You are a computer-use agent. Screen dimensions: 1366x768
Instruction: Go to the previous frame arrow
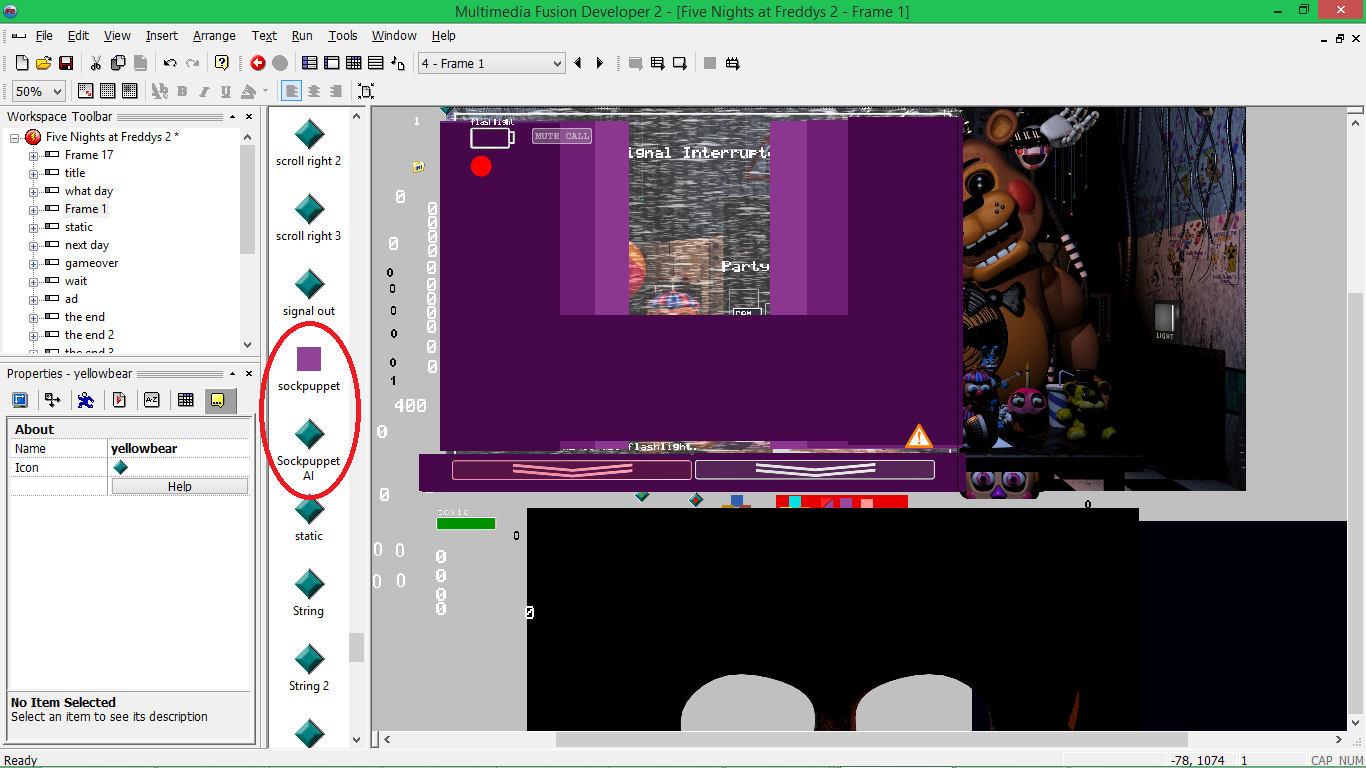point(578,63)
